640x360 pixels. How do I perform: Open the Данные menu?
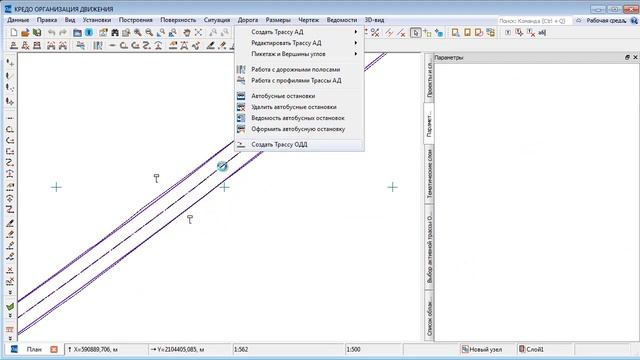click(x=18, y=20)
